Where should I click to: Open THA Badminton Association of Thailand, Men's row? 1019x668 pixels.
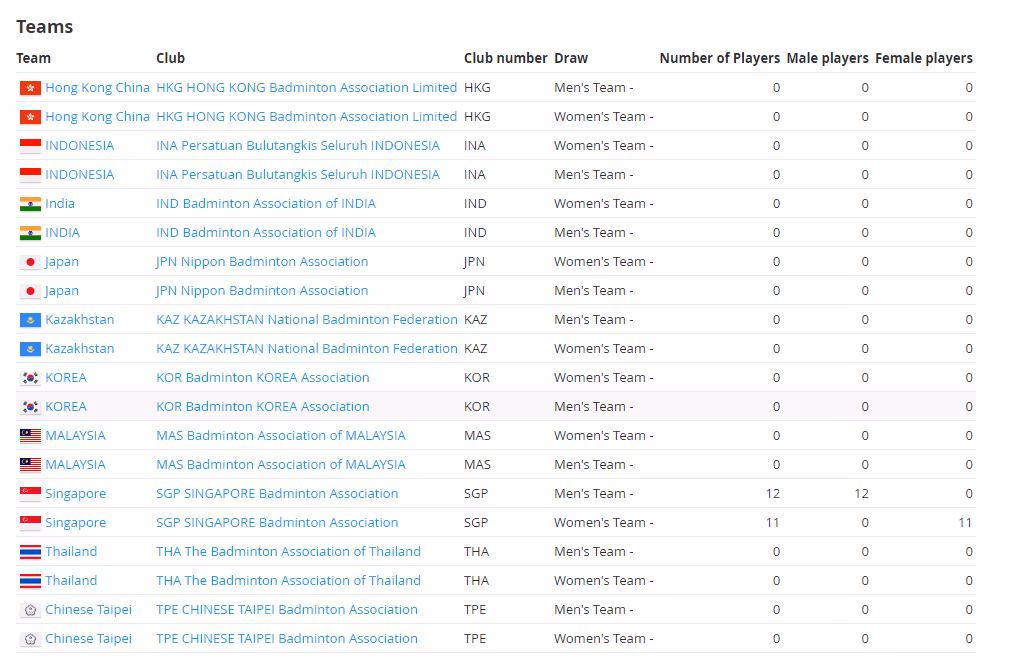click(x=289, y=552)
